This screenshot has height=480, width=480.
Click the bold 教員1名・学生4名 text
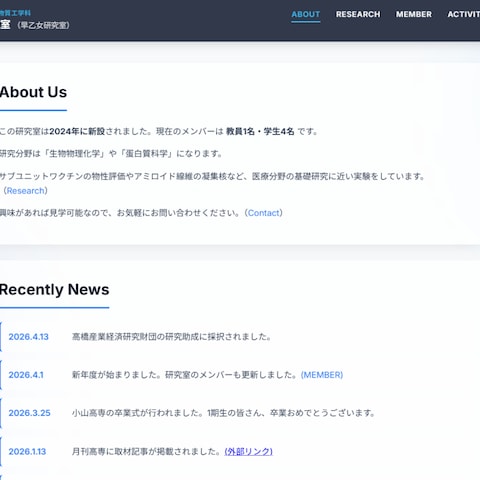pos(260,131)
